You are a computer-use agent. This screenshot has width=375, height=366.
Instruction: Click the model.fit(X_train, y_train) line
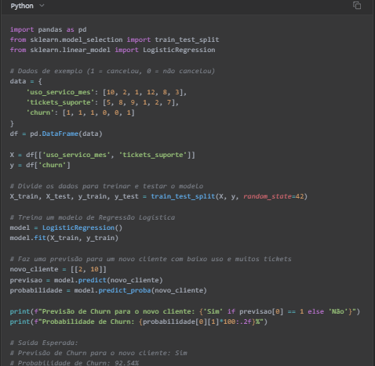pos(64,238)
